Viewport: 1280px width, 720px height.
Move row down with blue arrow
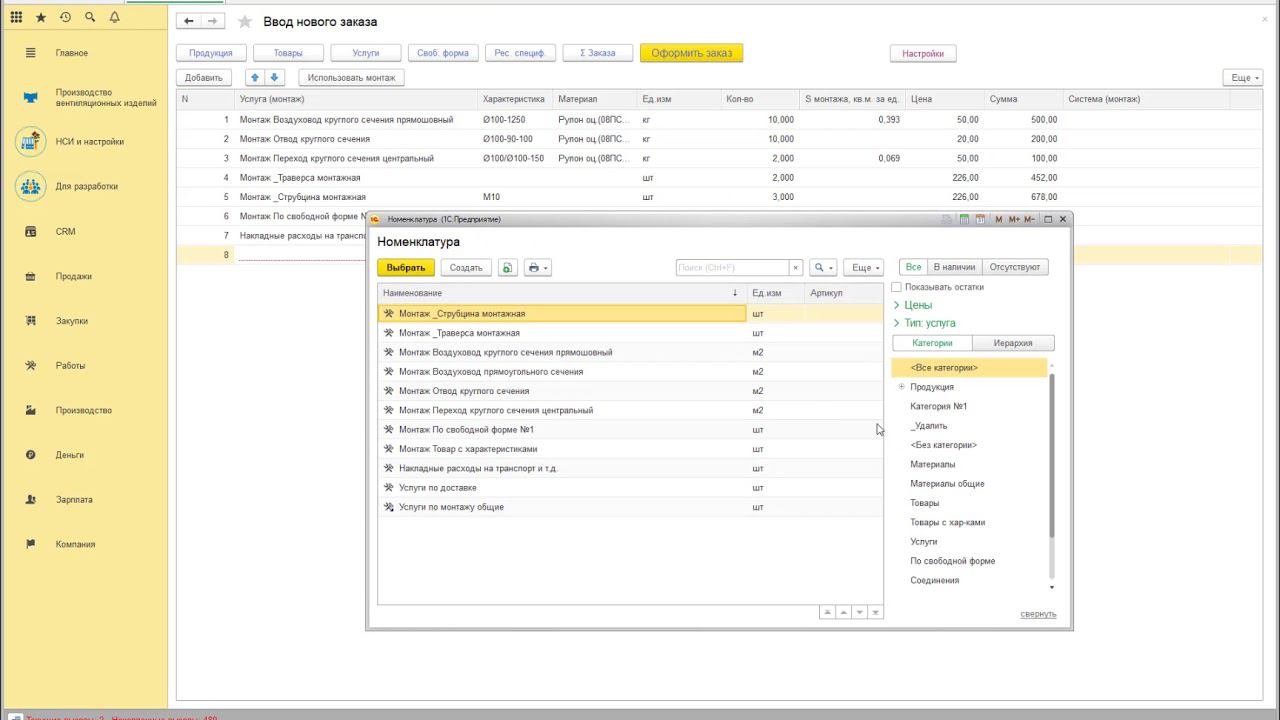(x=275, y=77)
